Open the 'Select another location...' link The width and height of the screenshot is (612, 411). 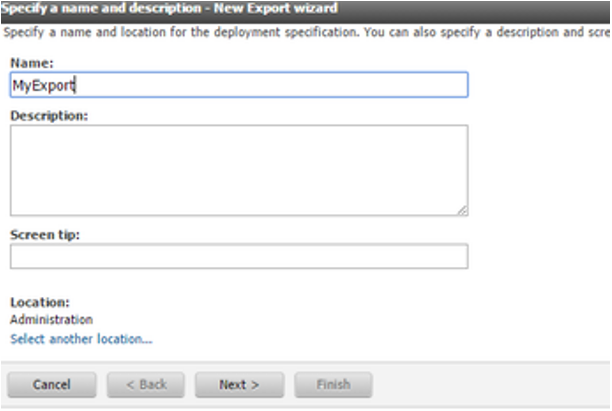pyautogui.click(x=81, y=339)
